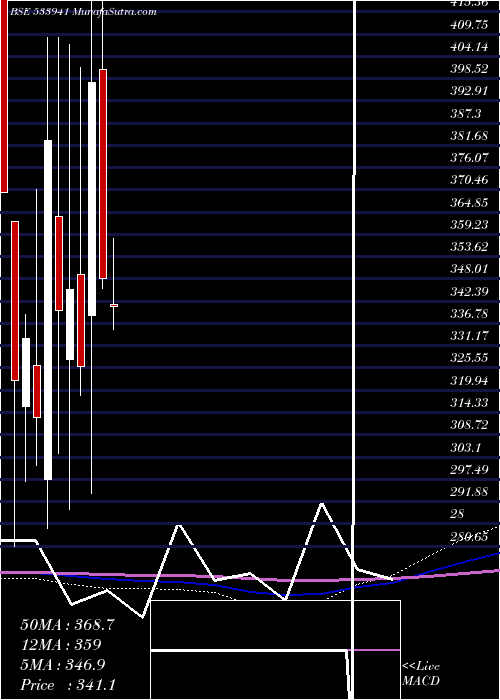Click the tallest white candle body
Image resolution: width=500 pixels, height=700 pixels.
pyautogui.click(x=48, y=310)
